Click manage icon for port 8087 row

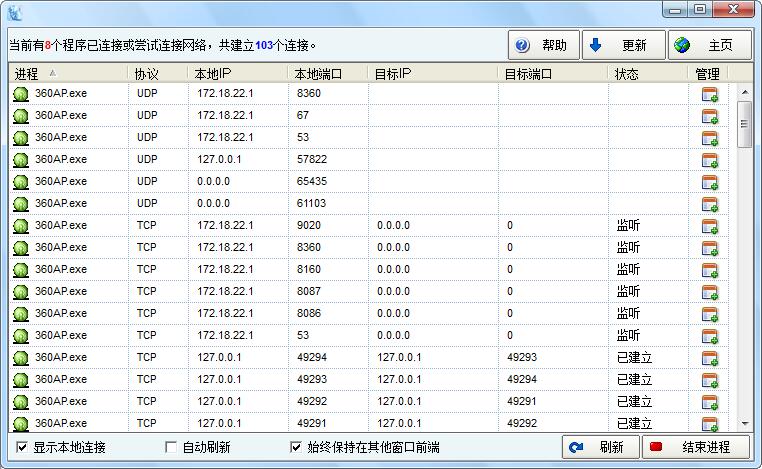click(x=710, y=292)
